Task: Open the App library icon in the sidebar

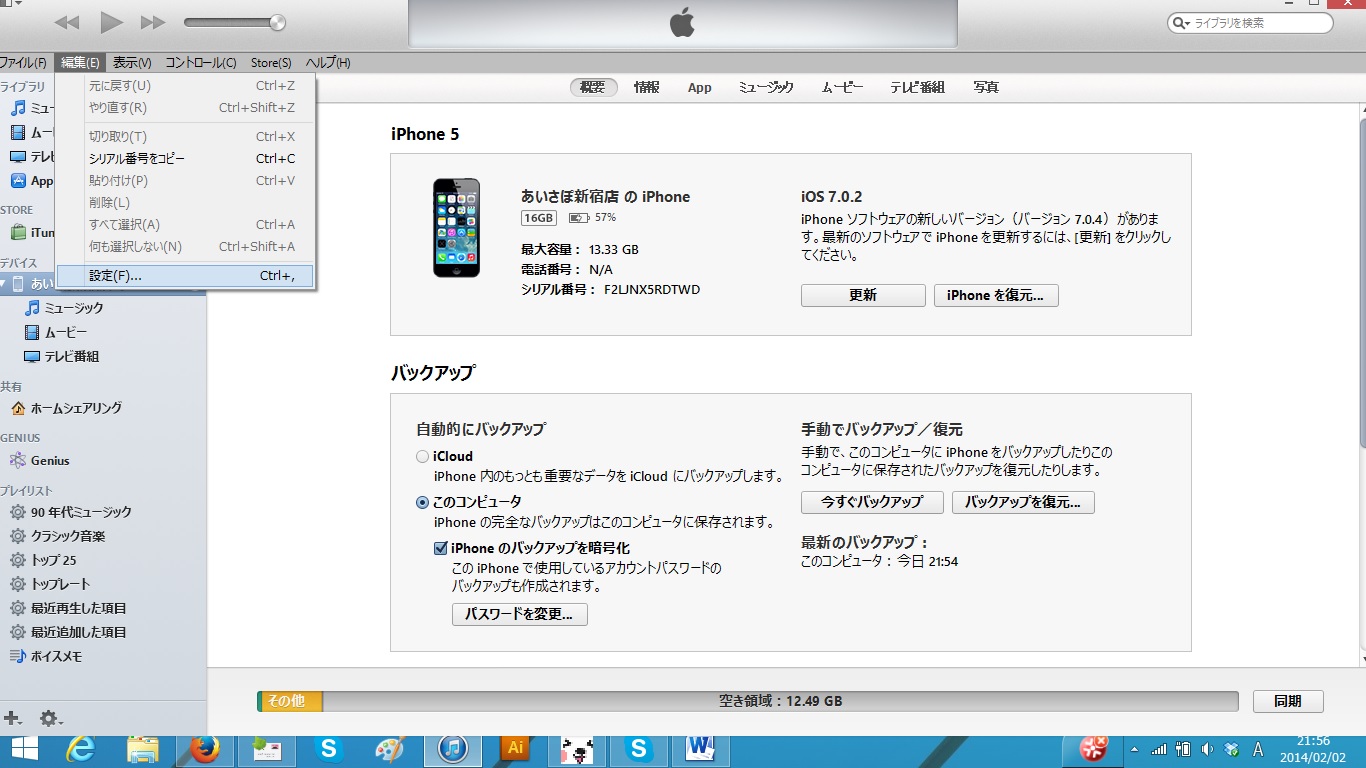Action: point(18,181)
